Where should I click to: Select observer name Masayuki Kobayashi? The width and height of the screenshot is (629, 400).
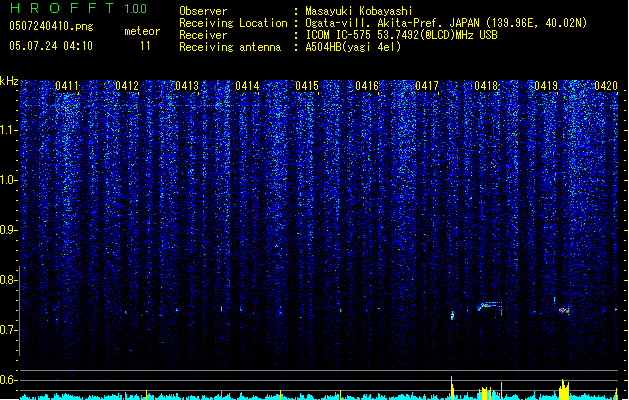(359, 11)
